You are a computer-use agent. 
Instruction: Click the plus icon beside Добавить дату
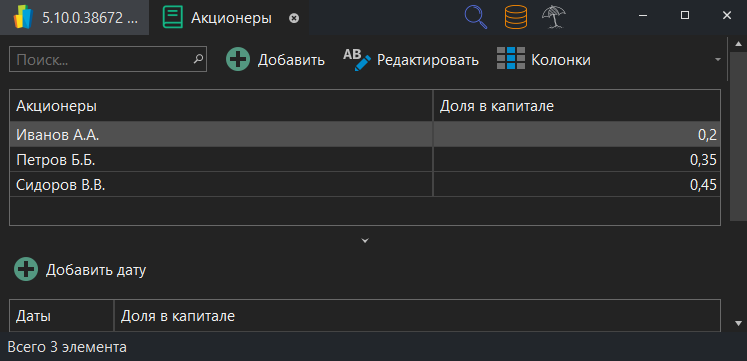(x=26, y=270)
